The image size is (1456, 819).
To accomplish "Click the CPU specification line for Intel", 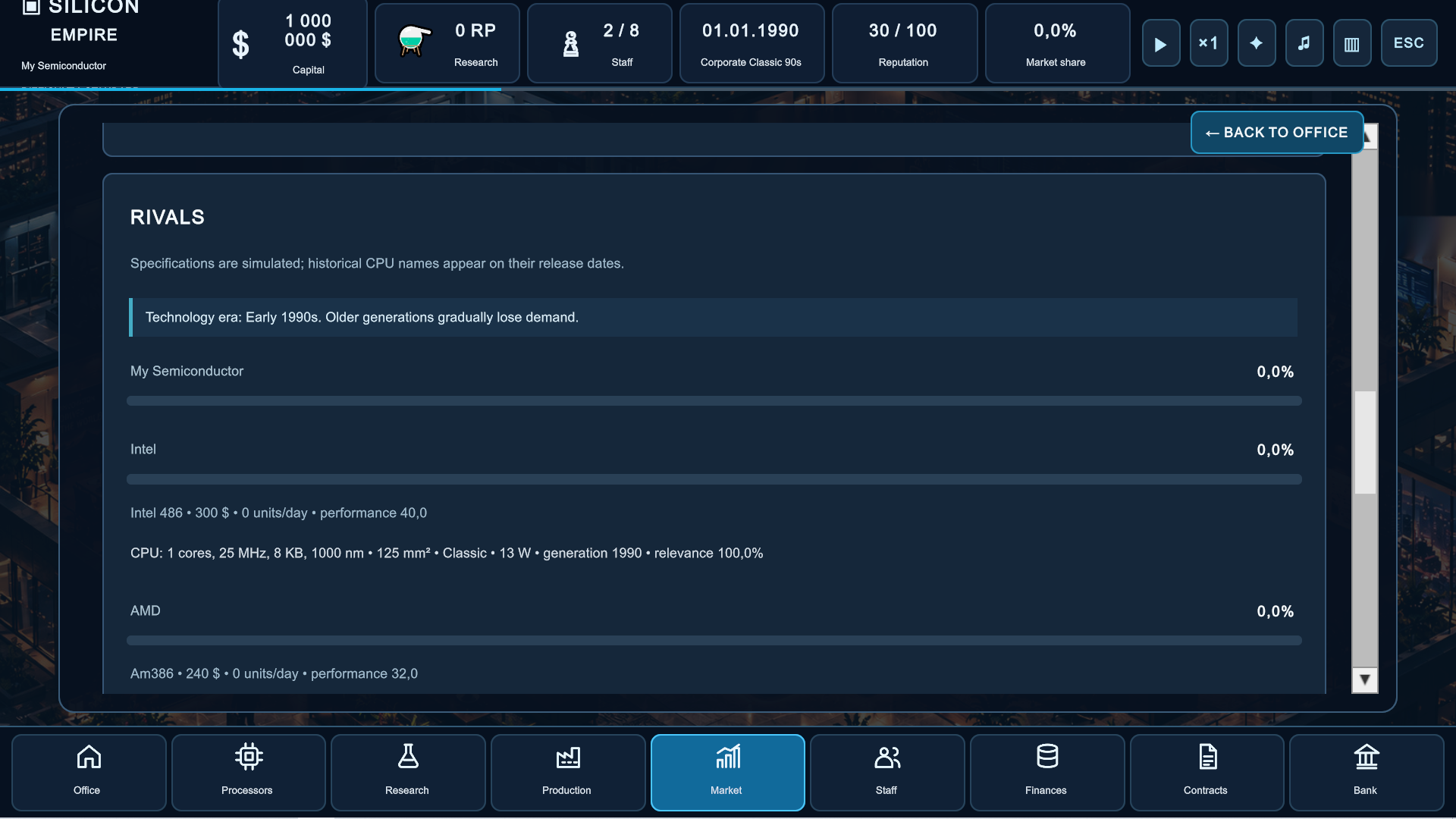I will [447, 554].
